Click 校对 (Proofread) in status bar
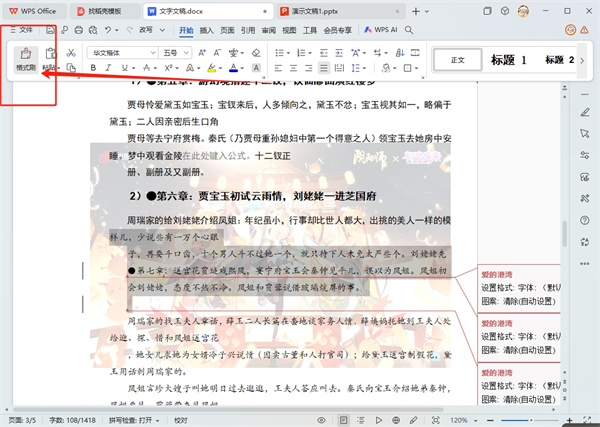Viewport: 600px width, 427px height. pos(181,420)
